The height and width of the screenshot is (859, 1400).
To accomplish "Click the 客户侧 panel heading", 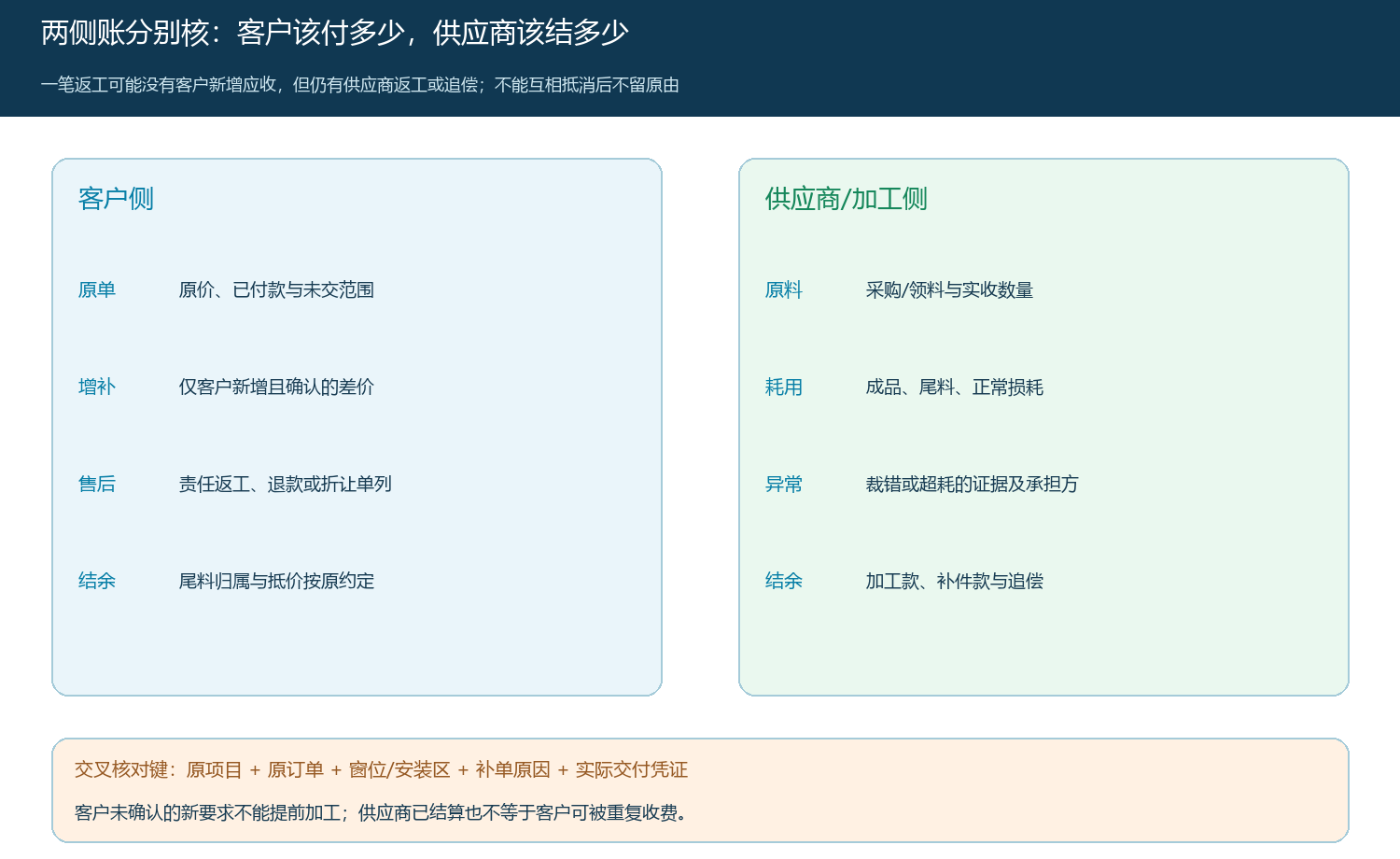I will (116, 199).
